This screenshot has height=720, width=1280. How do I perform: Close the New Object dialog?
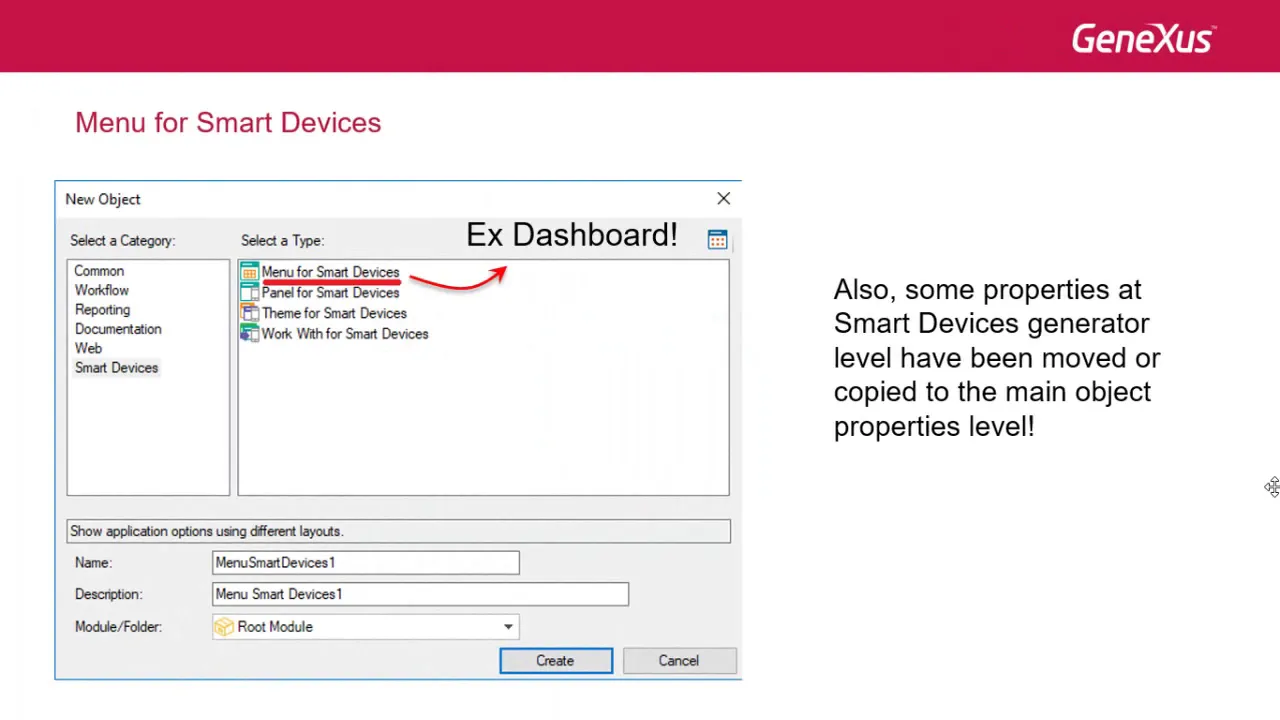[723, 199]
